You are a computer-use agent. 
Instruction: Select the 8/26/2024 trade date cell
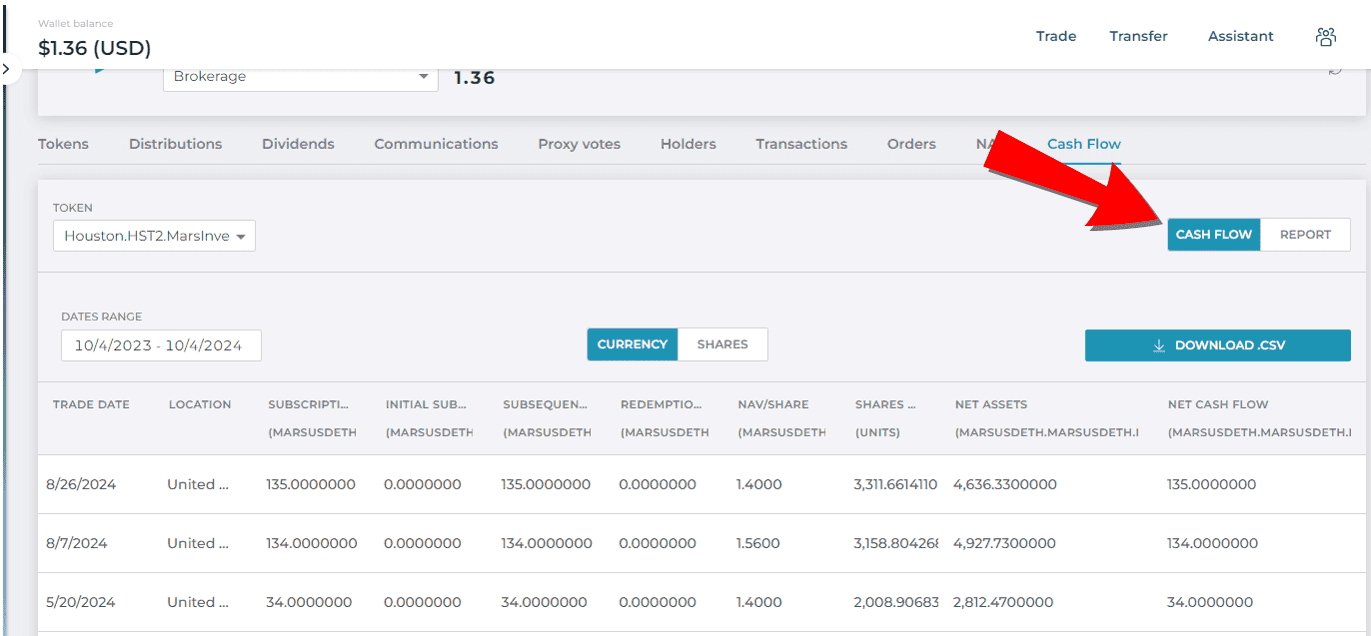tap(81, 484)
